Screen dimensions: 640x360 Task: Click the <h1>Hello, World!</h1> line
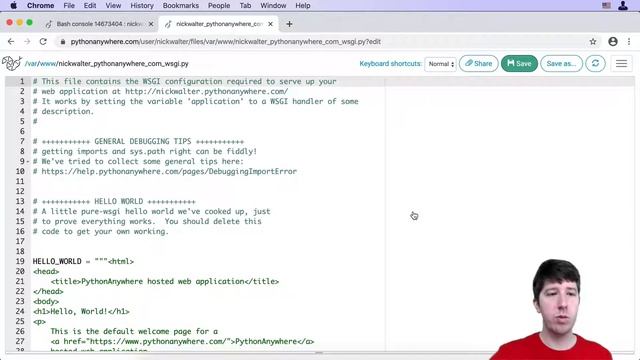click(x=81, y=311)
